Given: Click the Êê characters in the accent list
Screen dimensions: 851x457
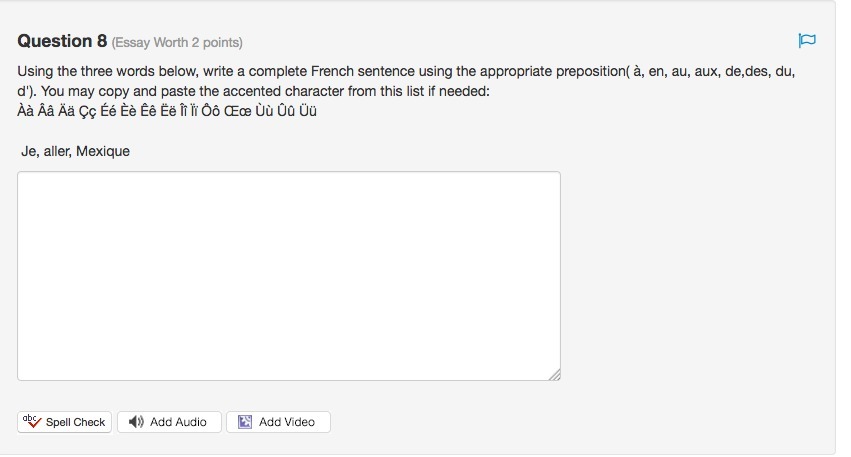Looking at the screenshot, I should tap(162, 110).
